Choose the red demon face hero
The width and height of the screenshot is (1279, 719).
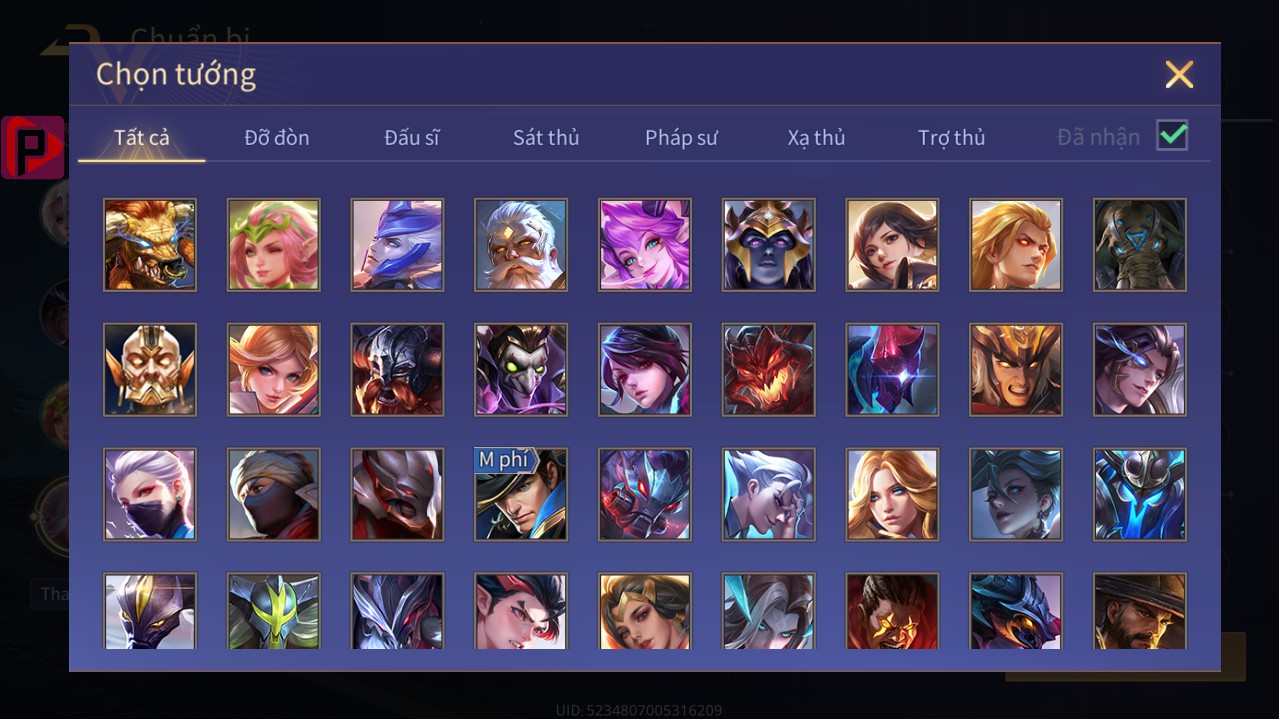click(x=769, y=369)
